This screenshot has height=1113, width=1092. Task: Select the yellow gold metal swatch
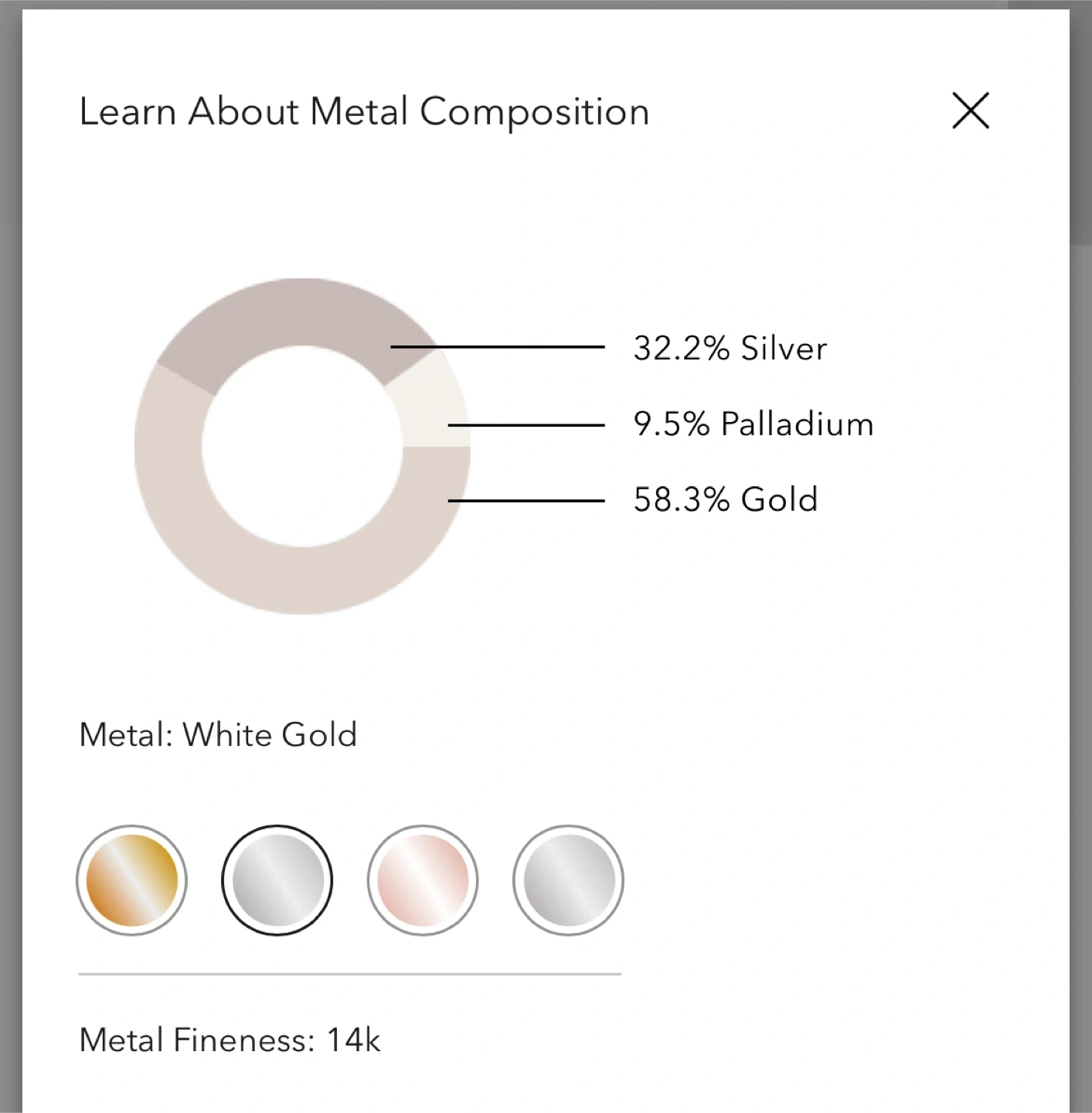point(131,880)
